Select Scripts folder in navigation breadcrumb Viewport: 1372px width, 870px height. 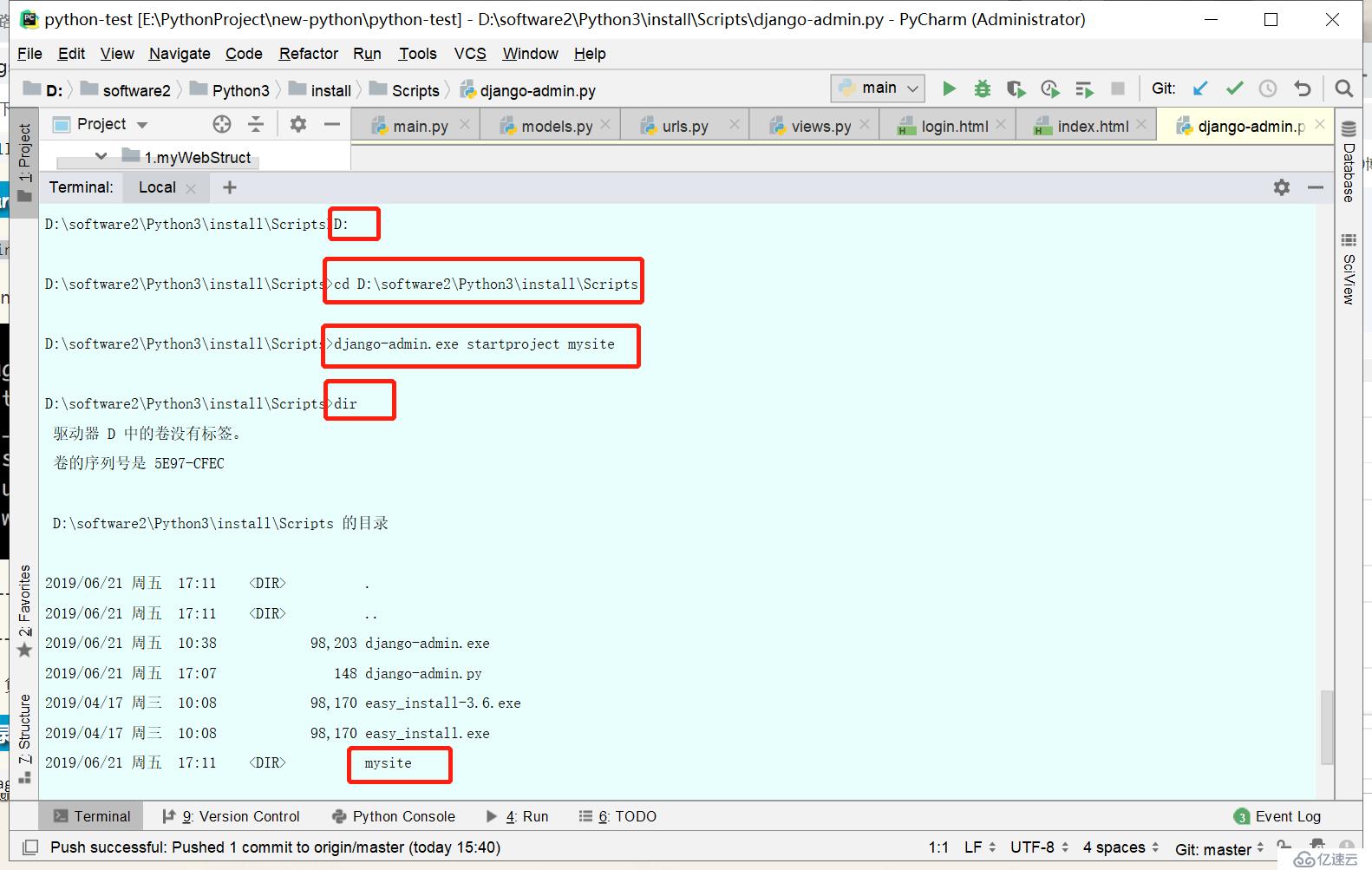point(405,90)
